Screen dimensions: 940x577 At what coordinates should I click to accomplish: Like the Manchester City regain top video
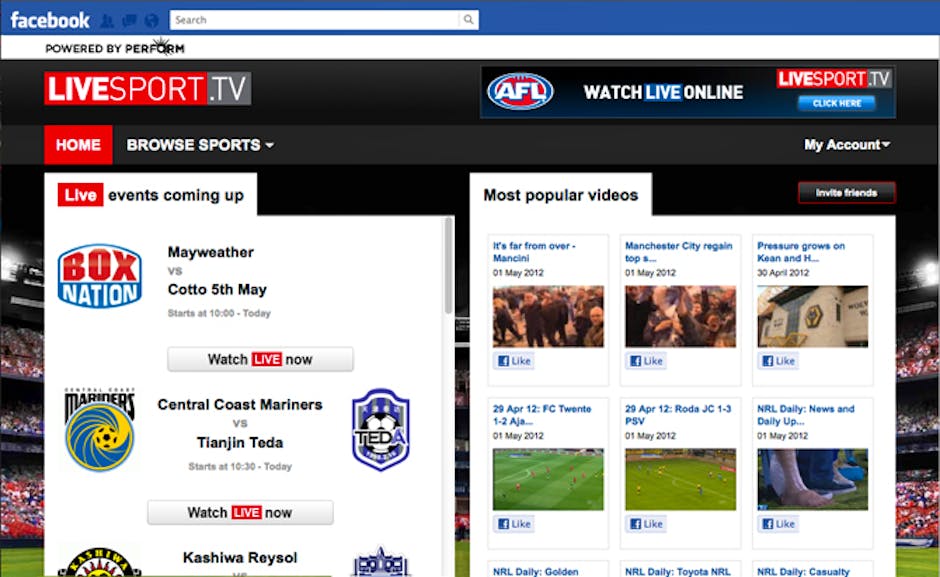click(x=646, y=361)
